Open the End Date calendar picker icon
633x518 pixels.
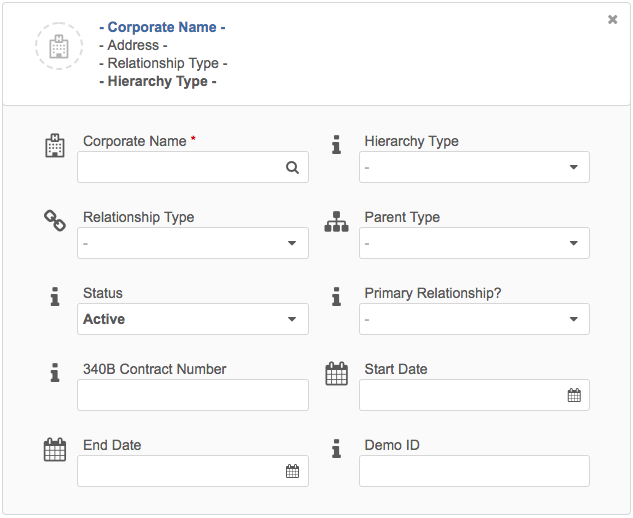(x=292, y=471)
